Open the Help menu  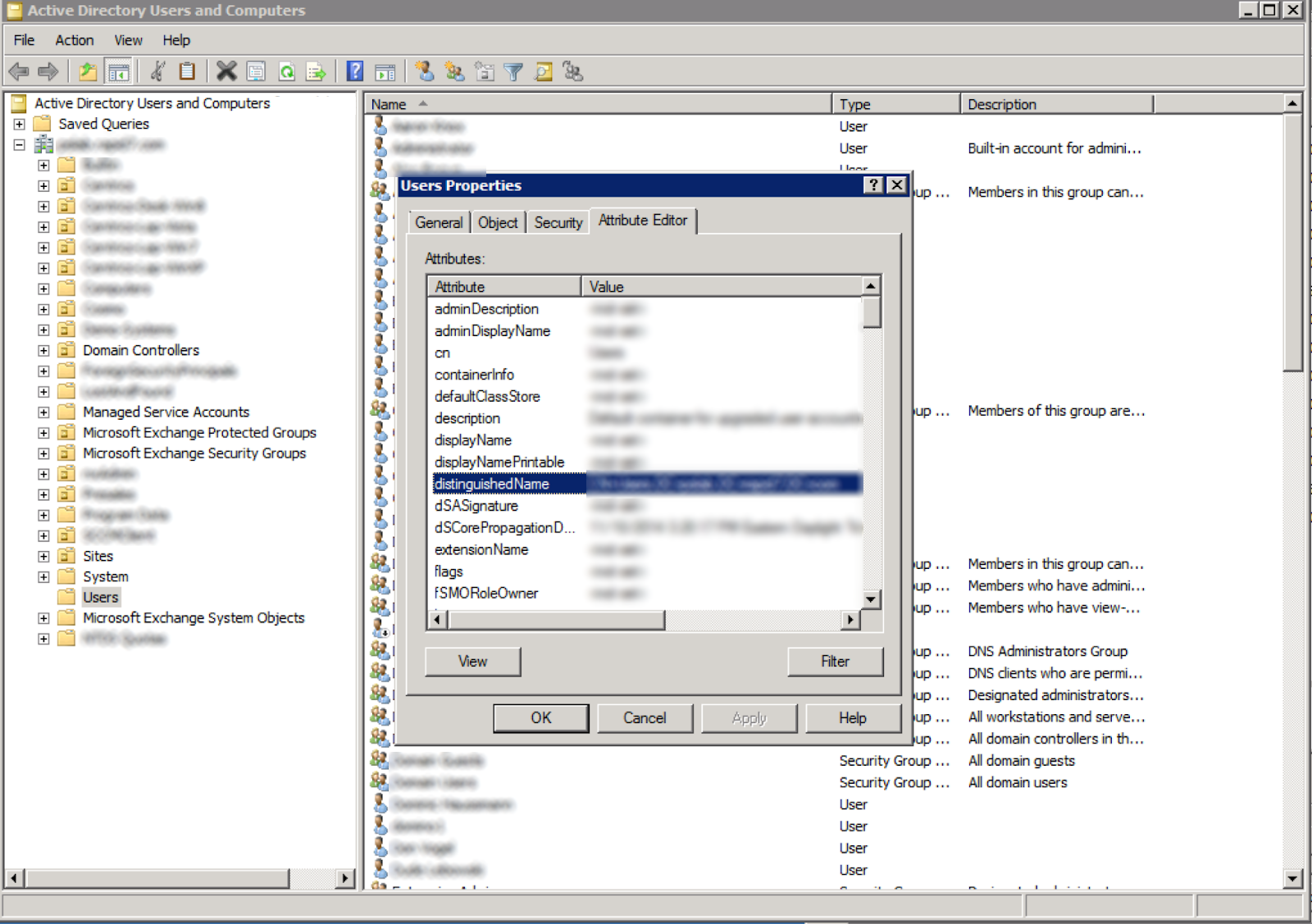tap(175, 40)
